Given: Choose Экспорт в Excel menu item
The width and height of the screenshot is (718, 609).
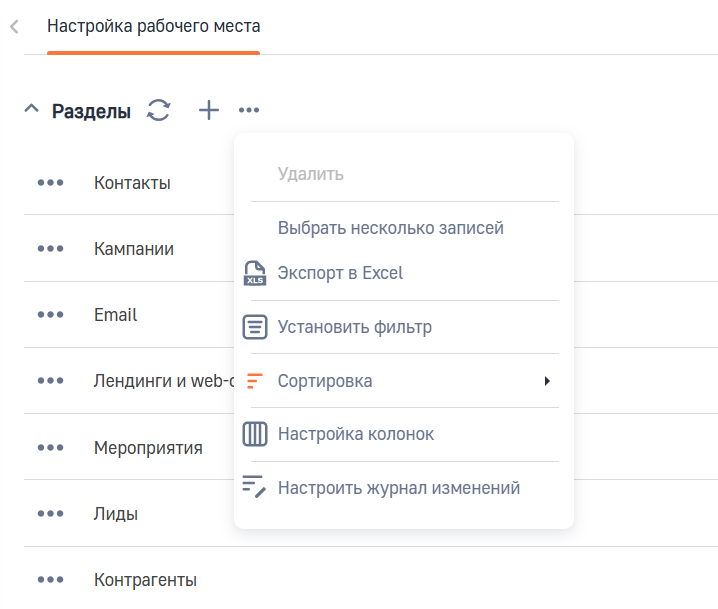Looking at the screenshot, I should click(340, 273).
